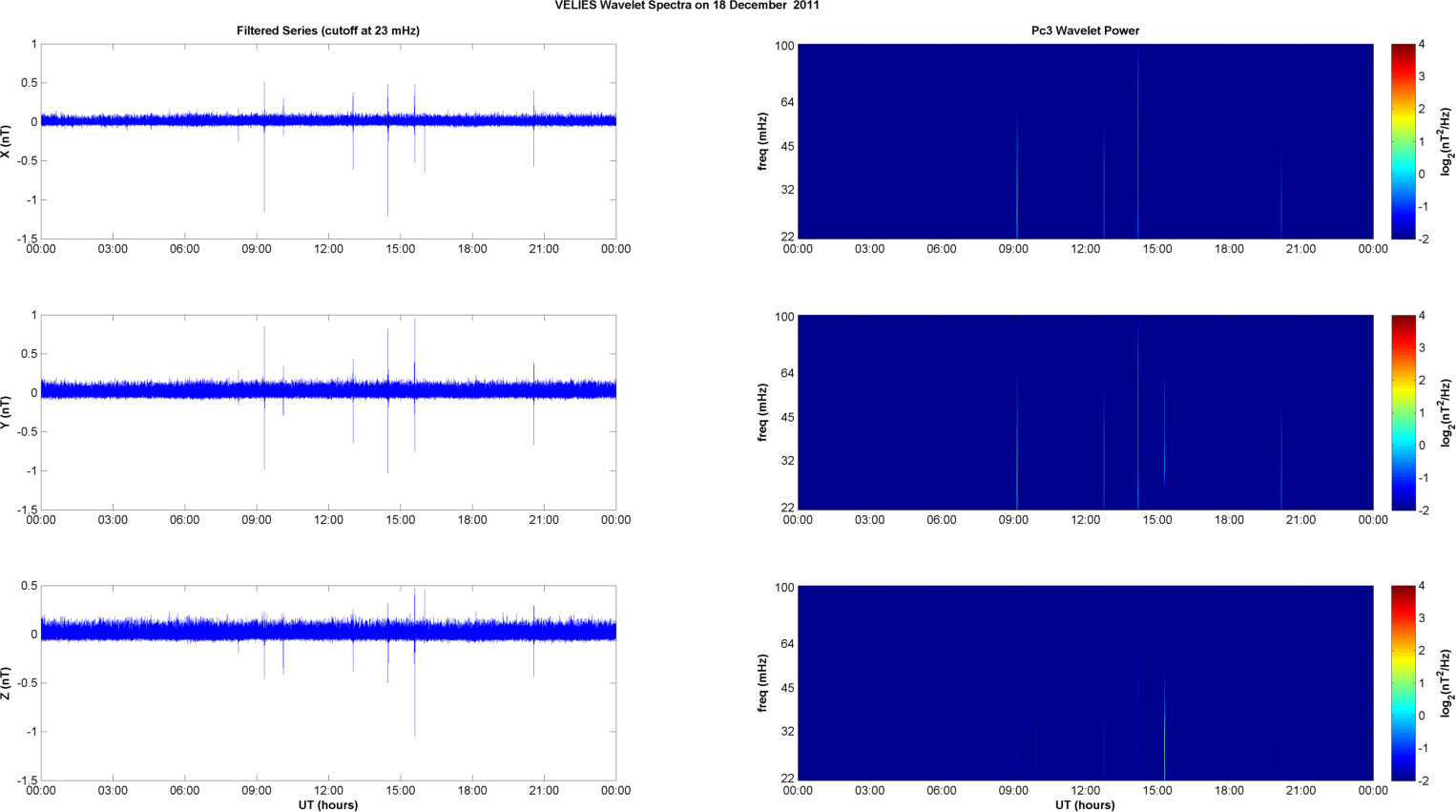
Task: Click "freq (mHz)" label of the X wavelet plot
Action: 763,141
